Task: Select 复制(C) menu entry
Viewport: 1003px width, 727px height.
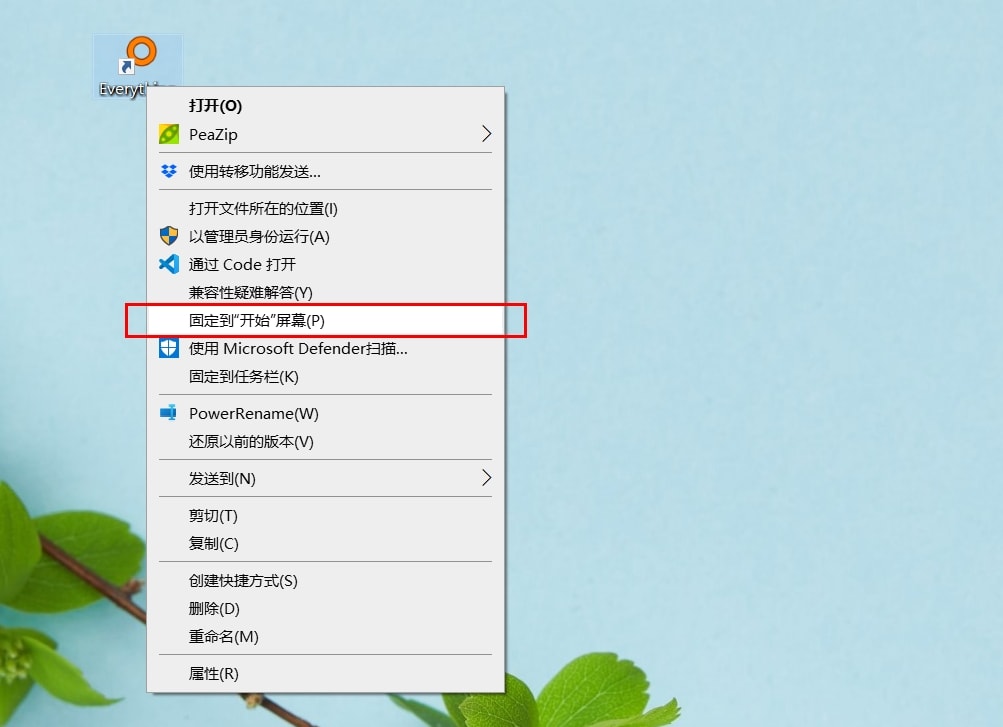Action: click(x=326, y=543)
